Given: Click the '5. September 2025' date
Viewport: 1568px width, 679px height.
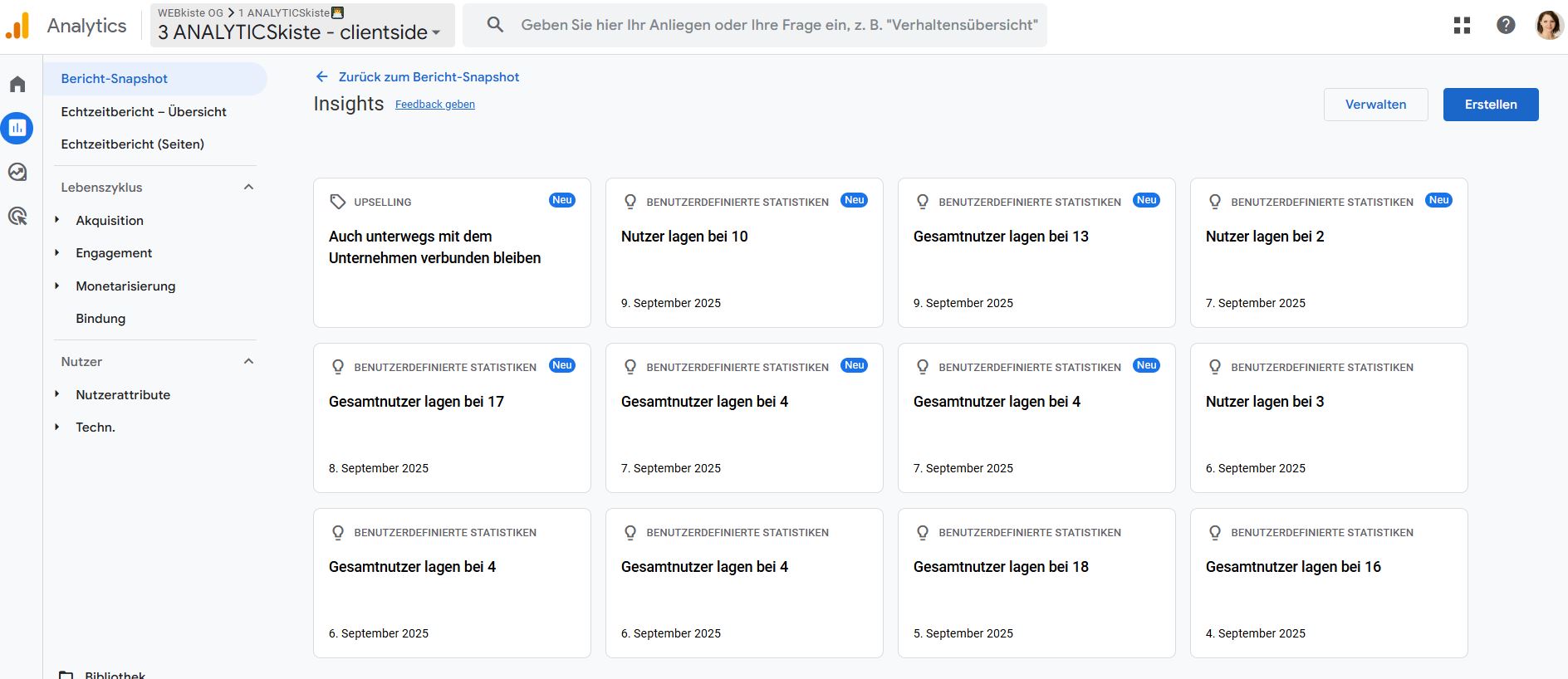Looking at the screenshot, I should (x=963, y=633).
